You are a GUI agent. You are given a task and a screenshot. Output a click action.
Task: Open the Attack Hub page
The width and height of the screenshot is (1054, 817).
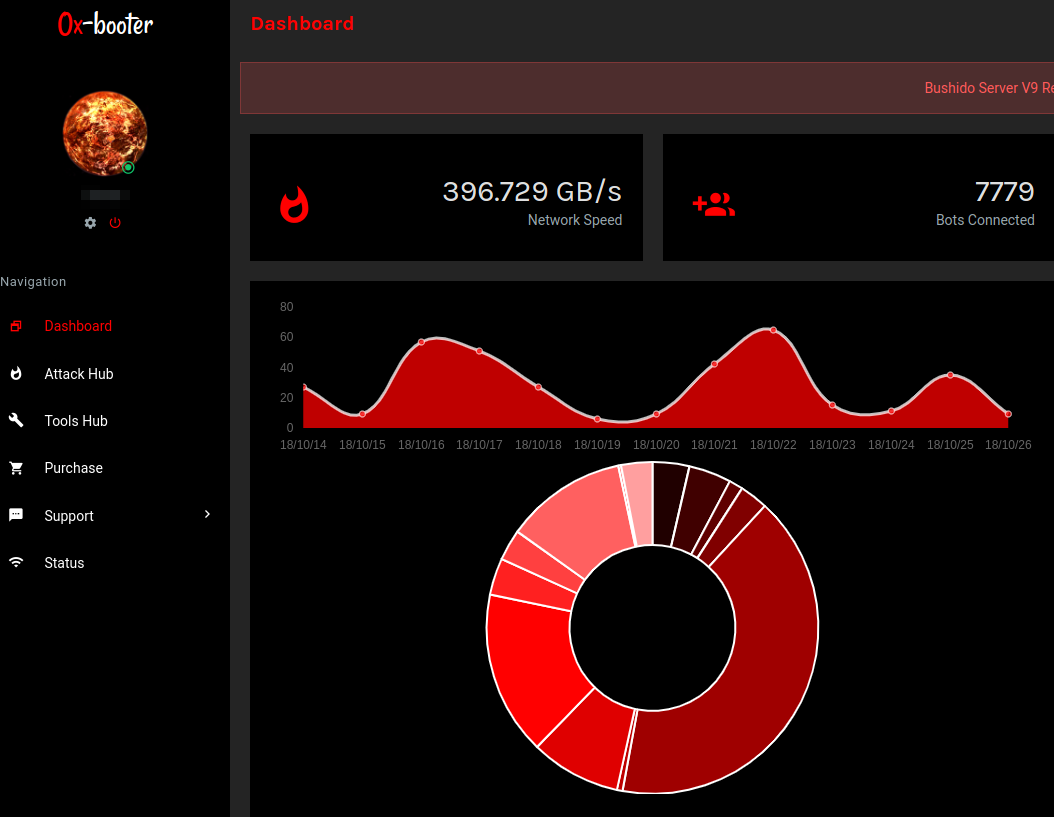tap(79, 374)
